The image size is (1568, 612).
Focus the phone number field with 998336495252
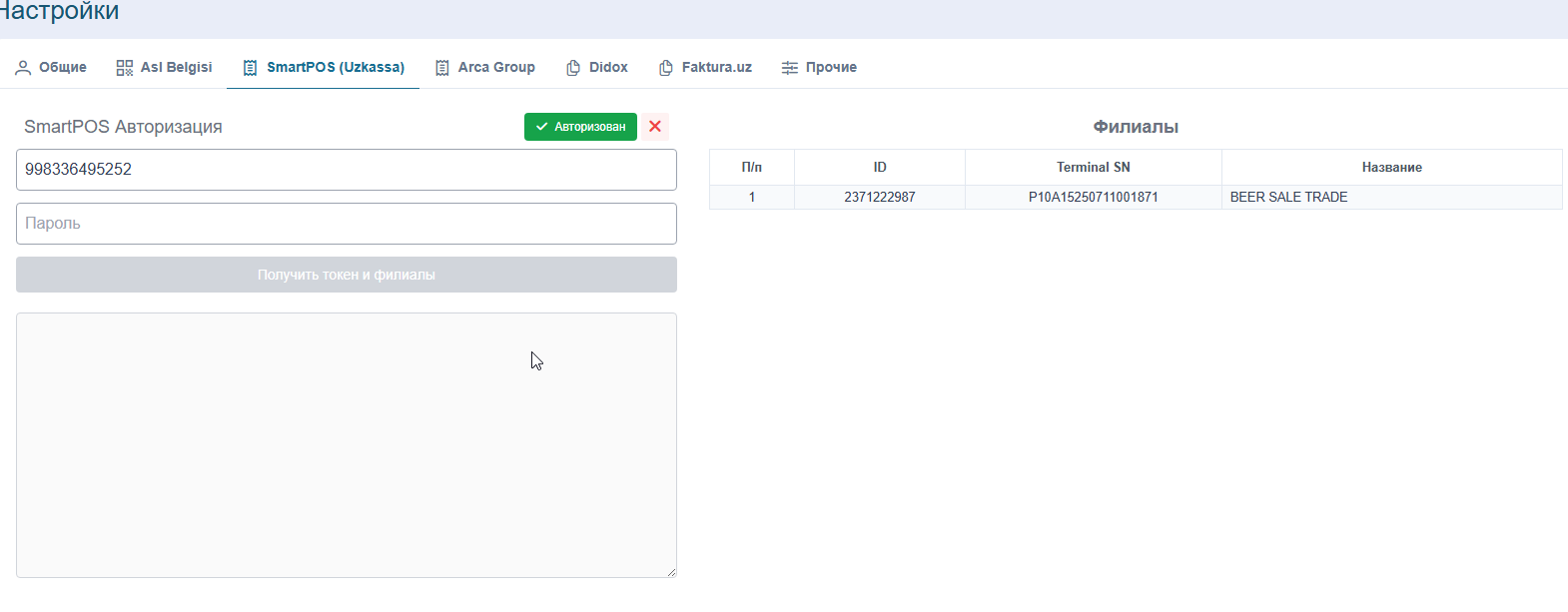(x=346, y=170)
